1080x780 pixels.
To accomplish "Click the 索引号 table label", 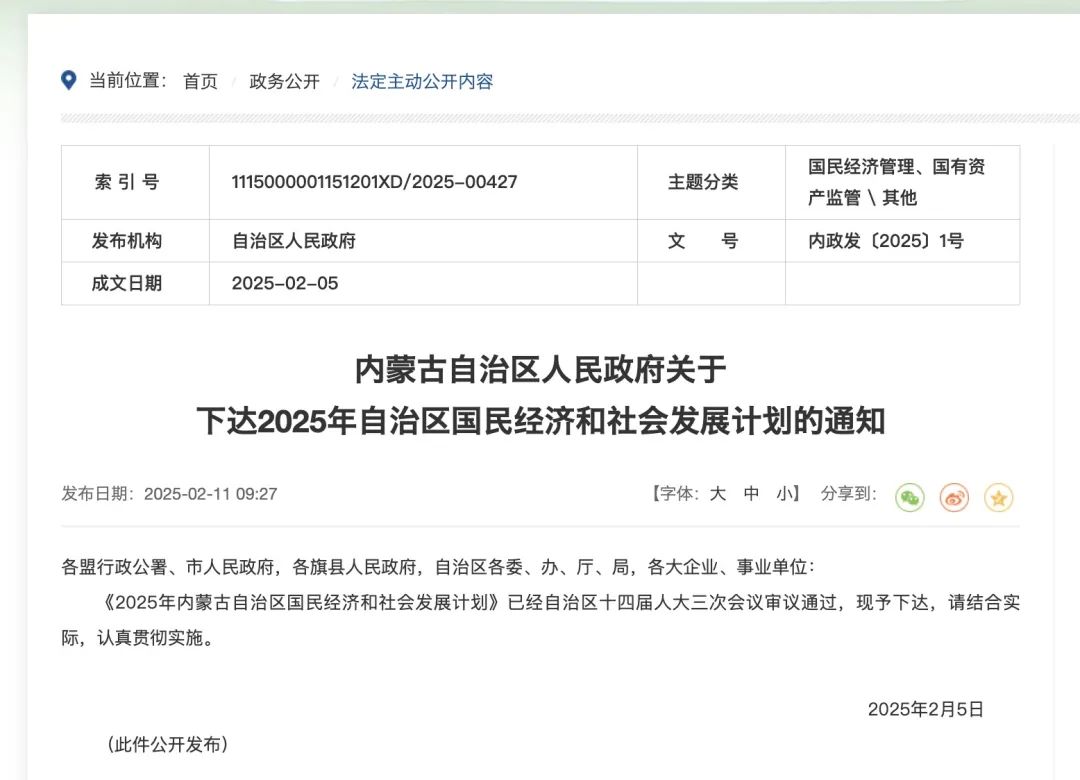I will click(127, 182).
